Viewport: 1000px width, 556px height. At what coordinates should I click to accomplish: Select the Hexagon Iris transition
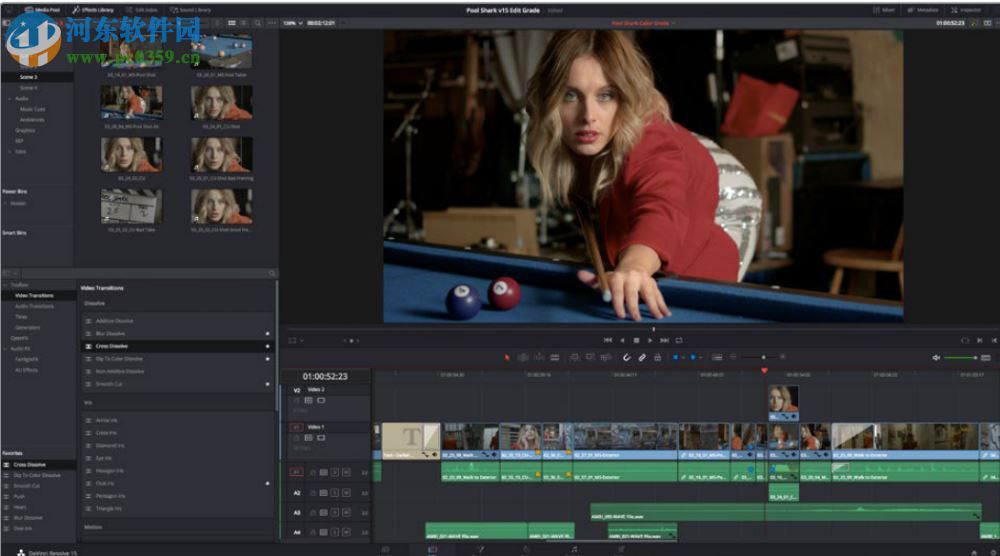click(177, 471)
